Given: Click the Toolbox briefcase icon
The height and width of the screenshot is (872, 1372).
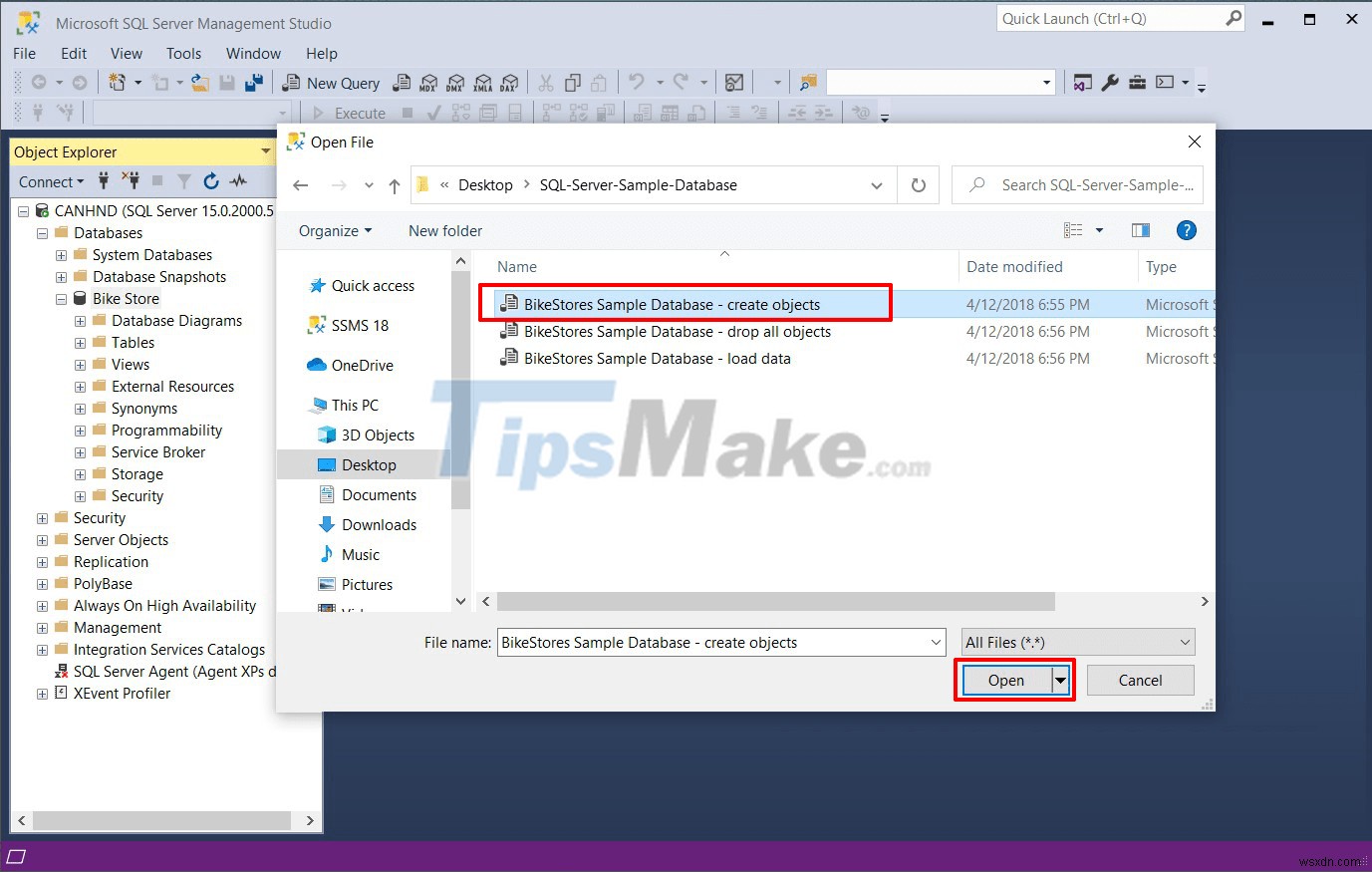Looking at the screenshot, I should click(1137, 83).
